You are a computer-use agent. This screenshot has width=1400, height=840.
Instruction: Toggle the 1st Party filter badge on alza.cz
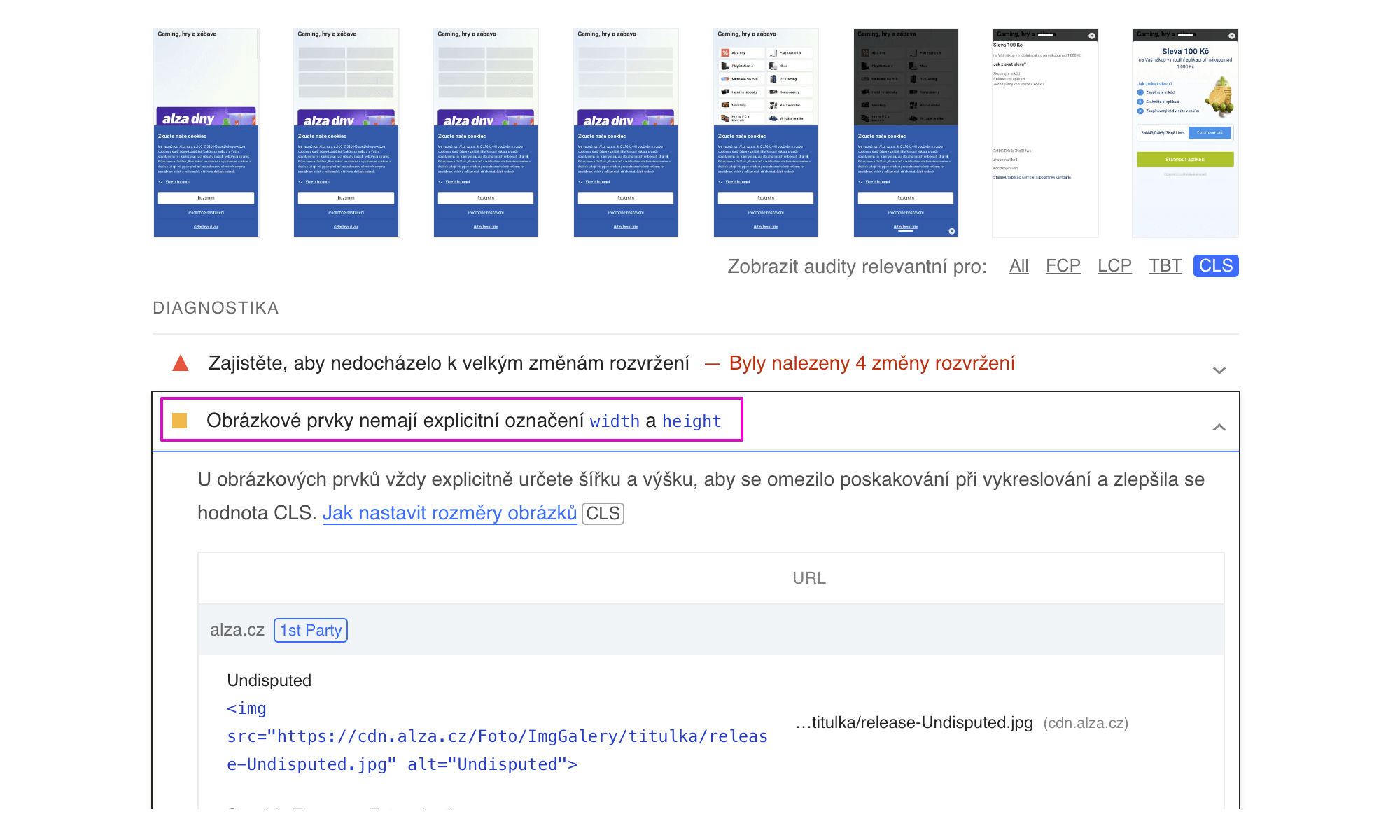pyautogui.click(x=310, y=630)
